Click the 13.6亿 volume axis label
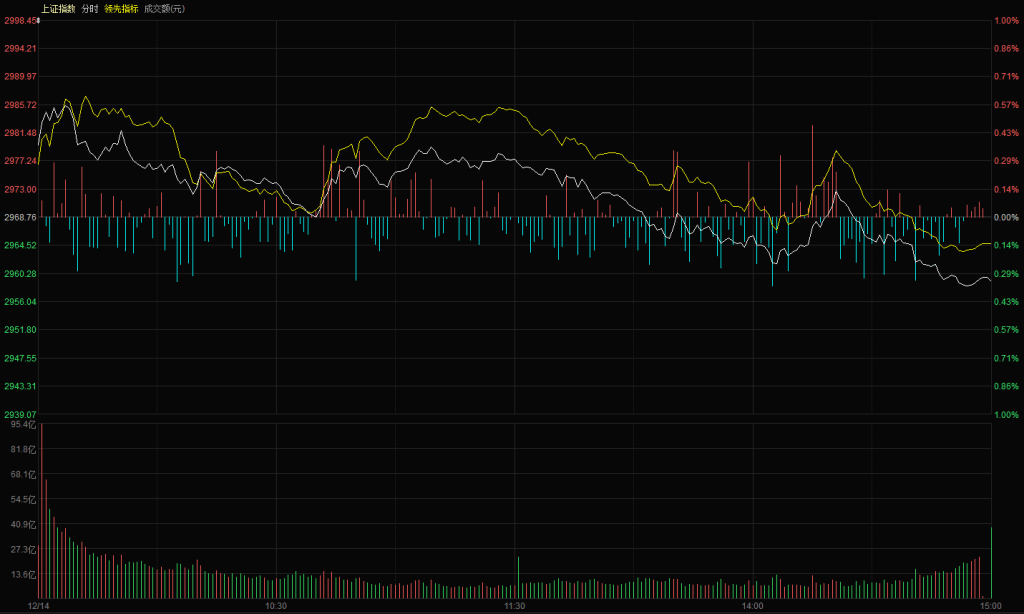 [x=24, y=575]
